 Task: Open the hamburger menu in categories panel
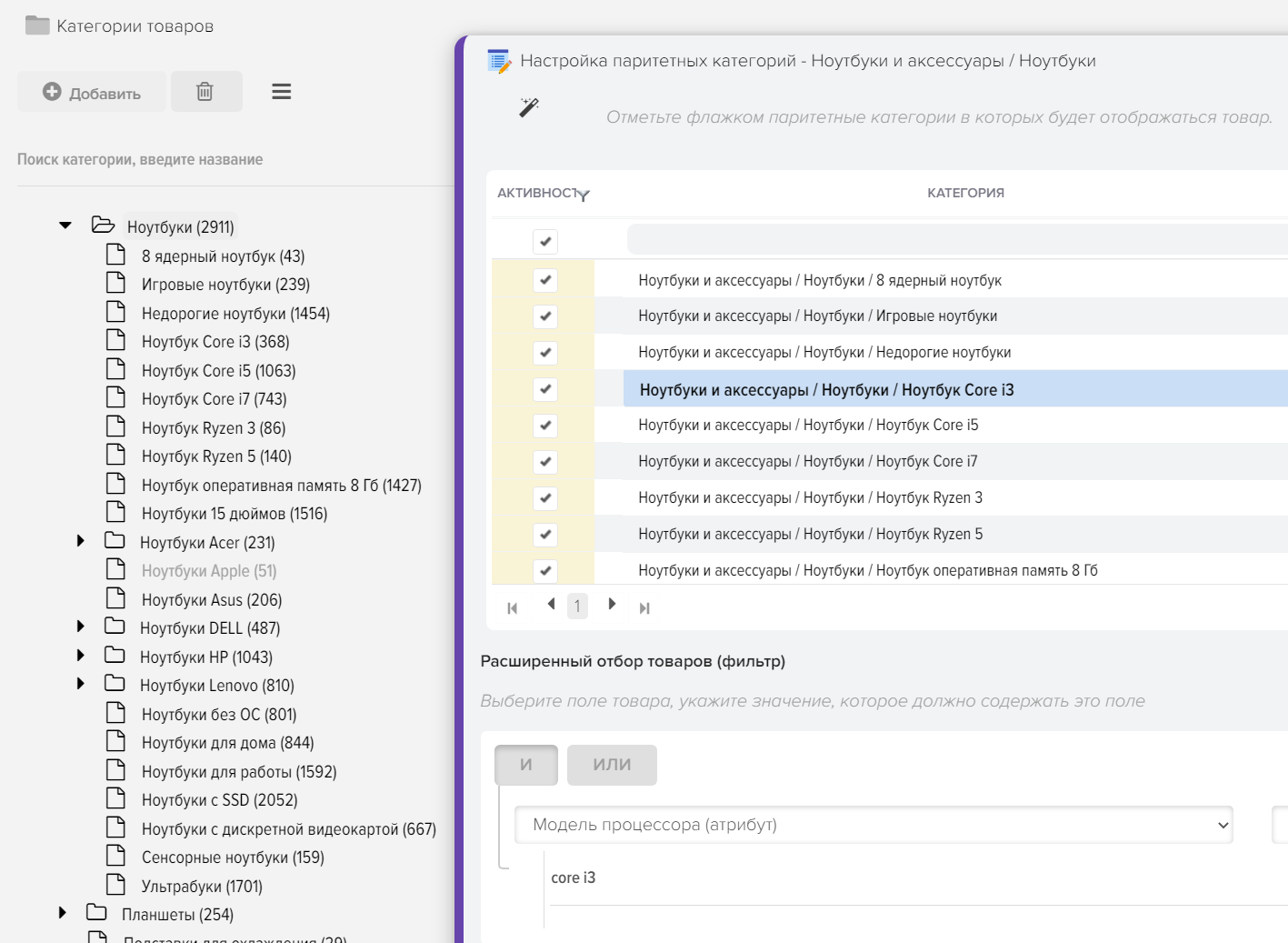pos(282,92)
